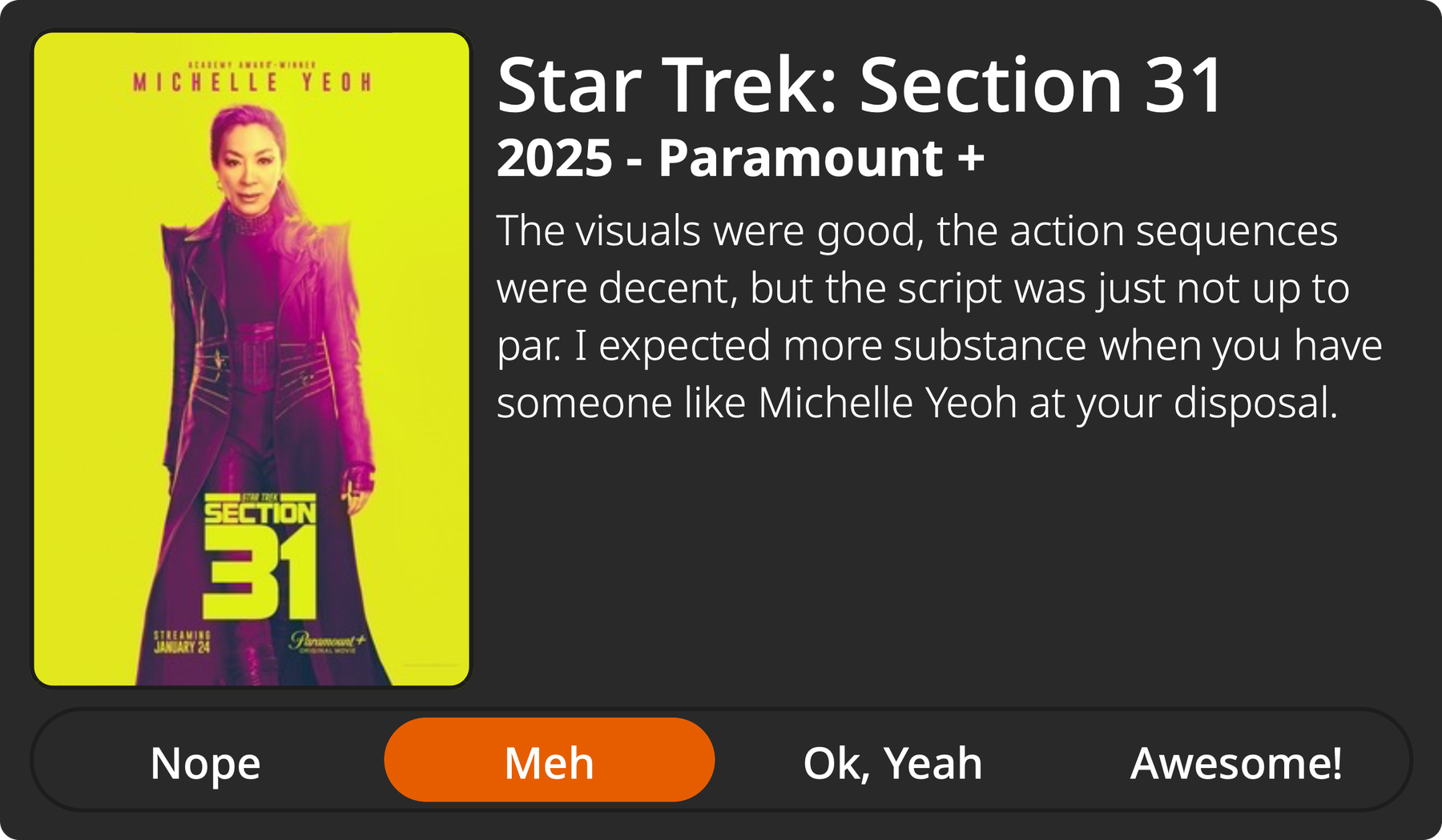Click the Academy Award-Winner text on poster
This screenshot has height=840, width=1442.
(252, 65)
